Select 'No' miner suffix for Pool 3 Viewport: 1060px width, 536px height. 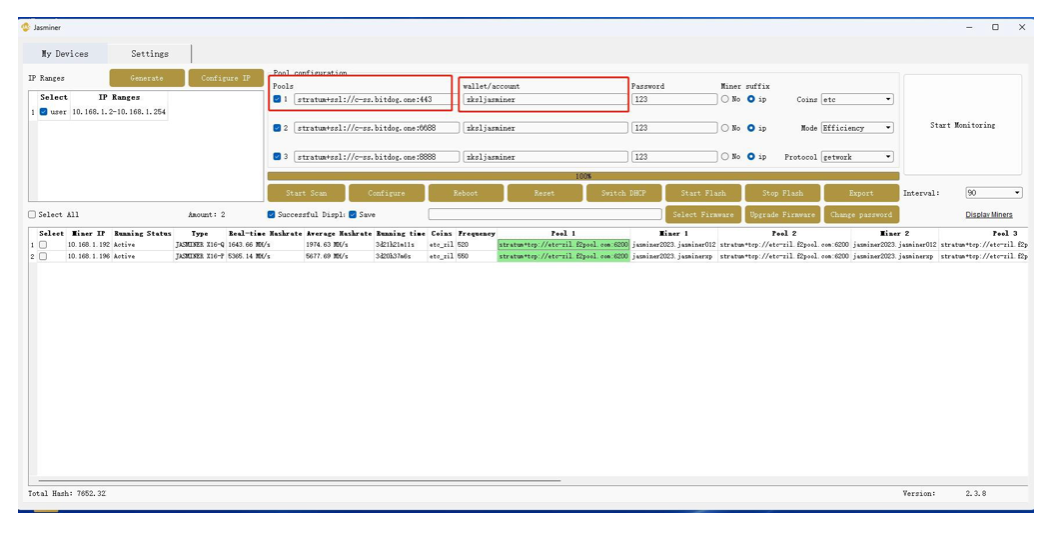pos(725,156)
